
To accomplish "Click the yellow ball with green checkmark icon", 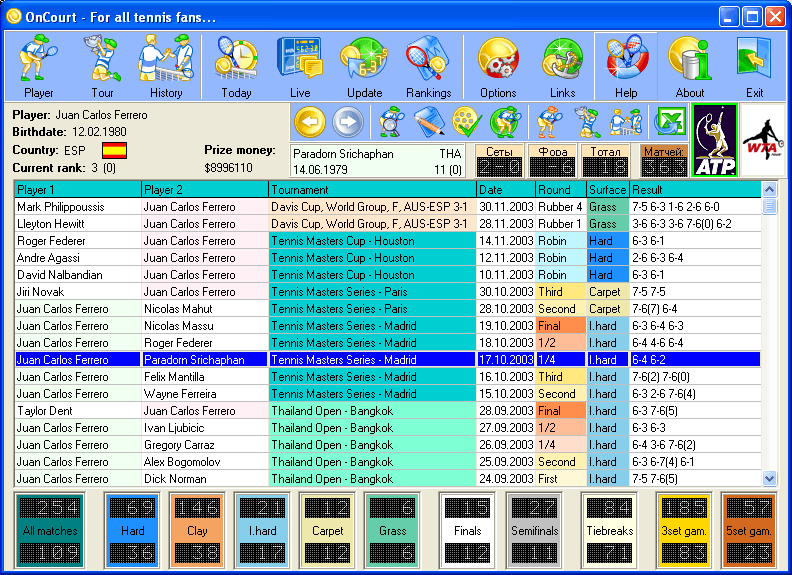I will [467, 122].
